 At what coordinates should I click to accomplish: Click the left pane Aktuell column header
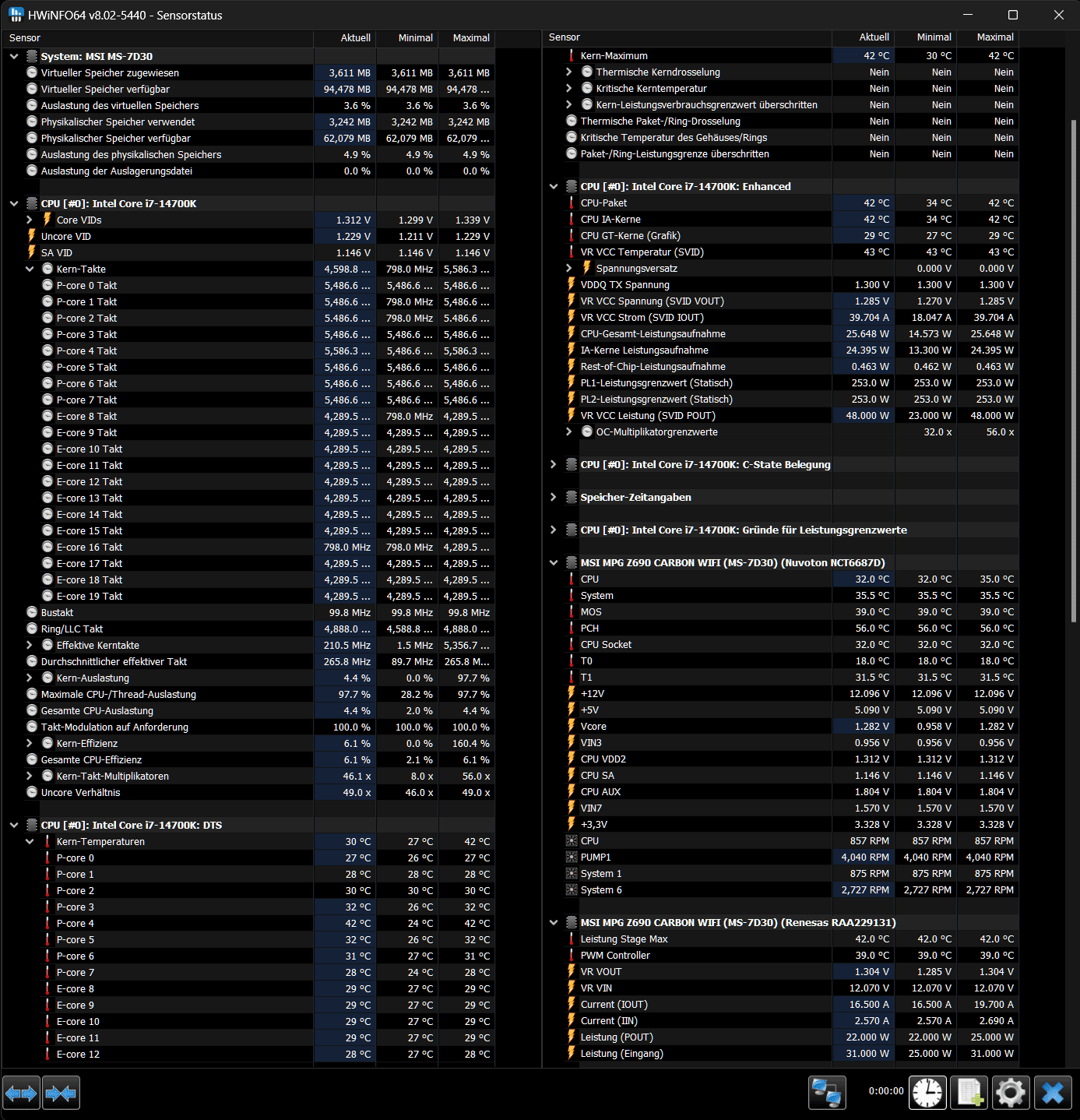tap(345, 37)
